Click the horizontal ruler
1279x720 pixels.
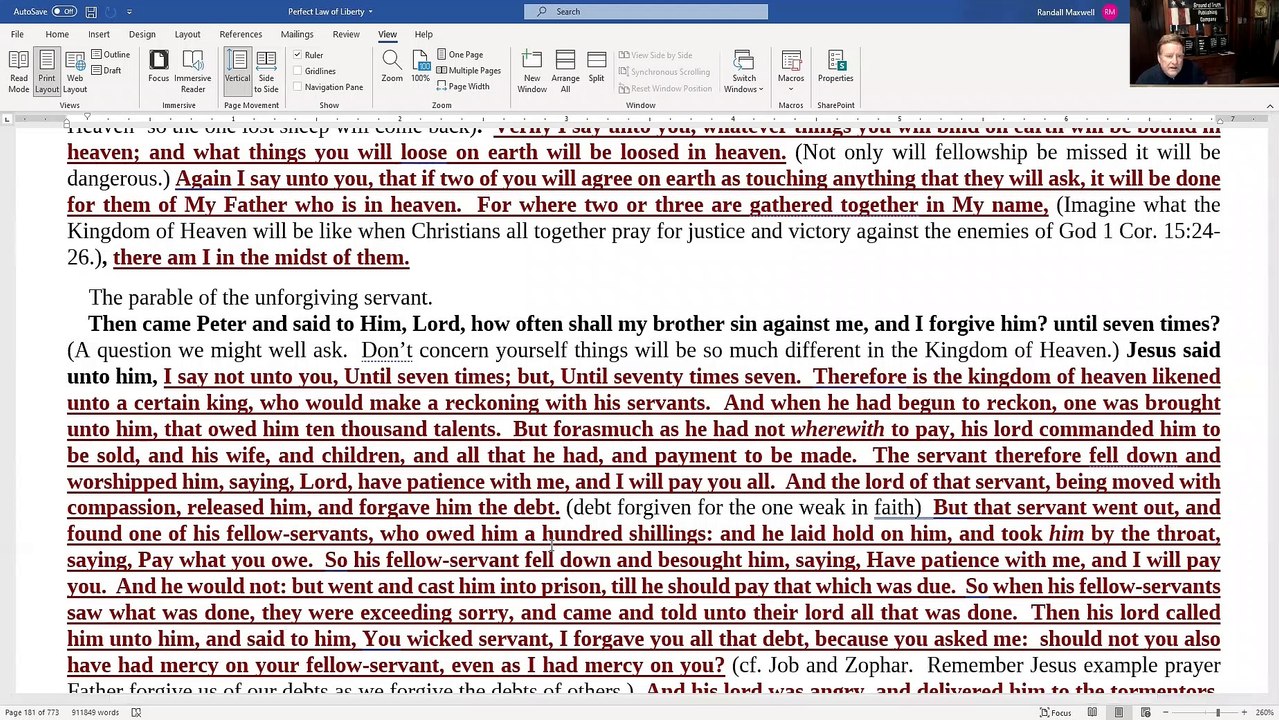click(x=640, y=119)
